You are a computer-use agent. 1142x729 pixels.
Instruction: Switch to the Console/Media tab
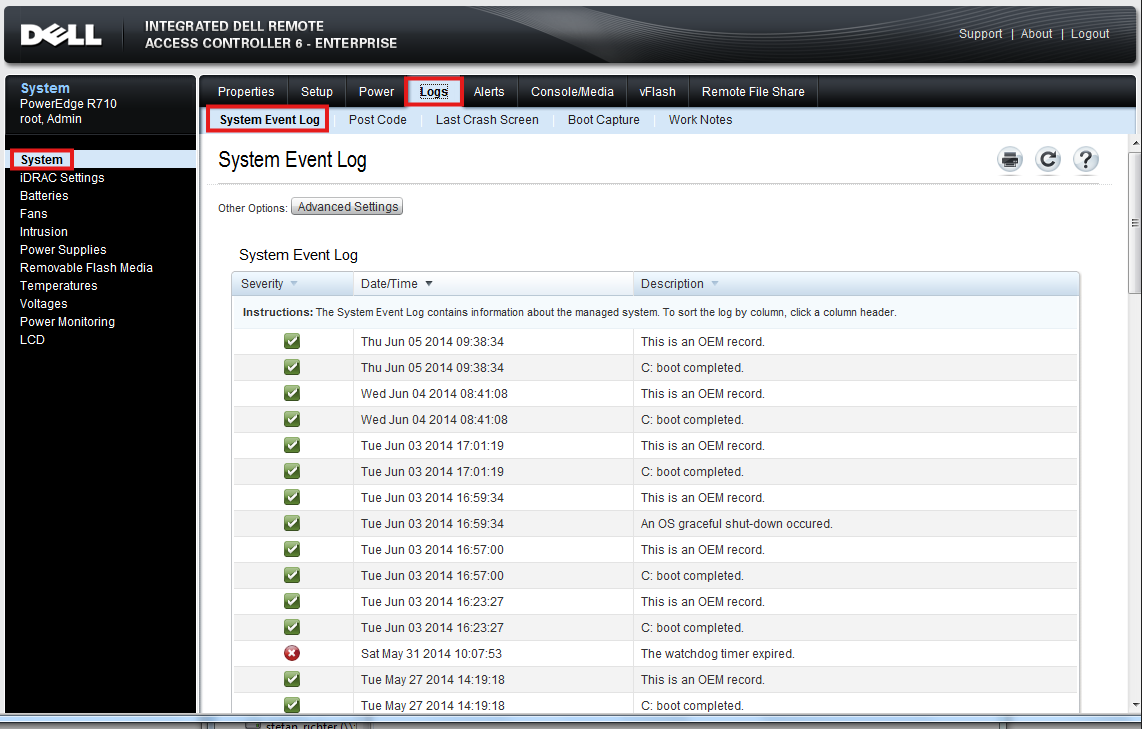572,92
